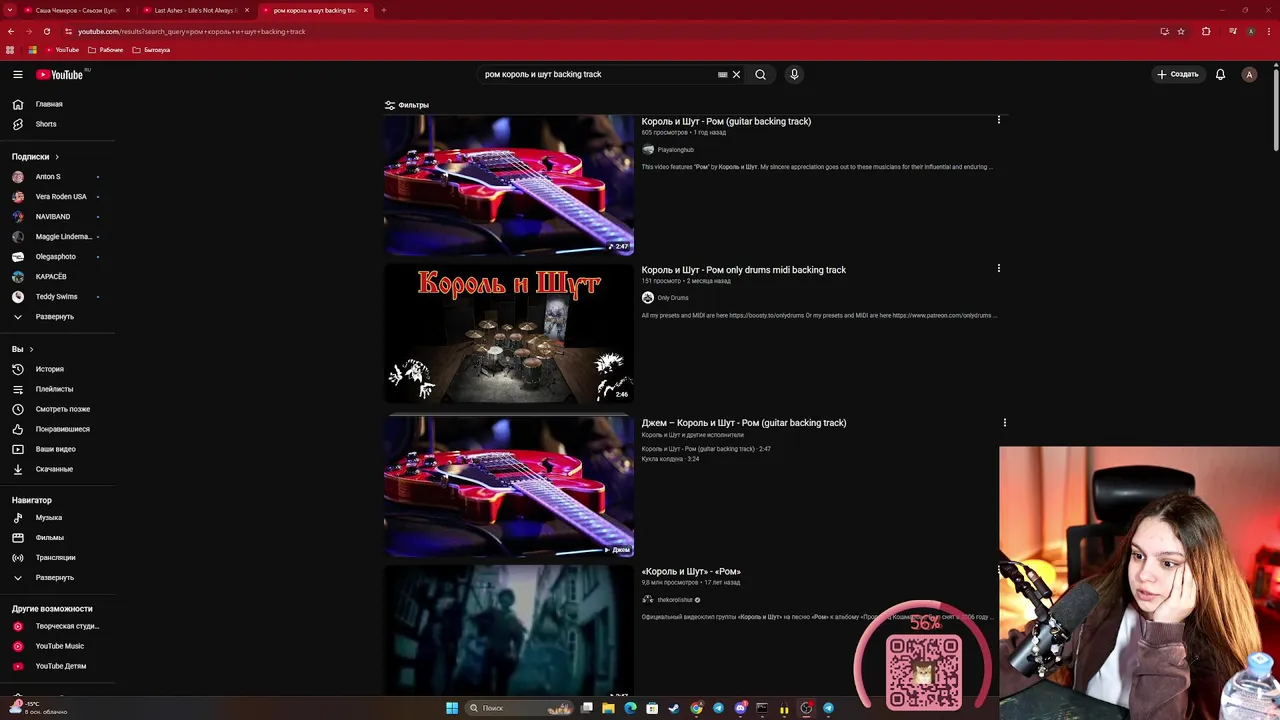Screen dimensions: 1280x720
Task: Open the browser extensions puzzle icon
Action: [x=1206, y=31]
